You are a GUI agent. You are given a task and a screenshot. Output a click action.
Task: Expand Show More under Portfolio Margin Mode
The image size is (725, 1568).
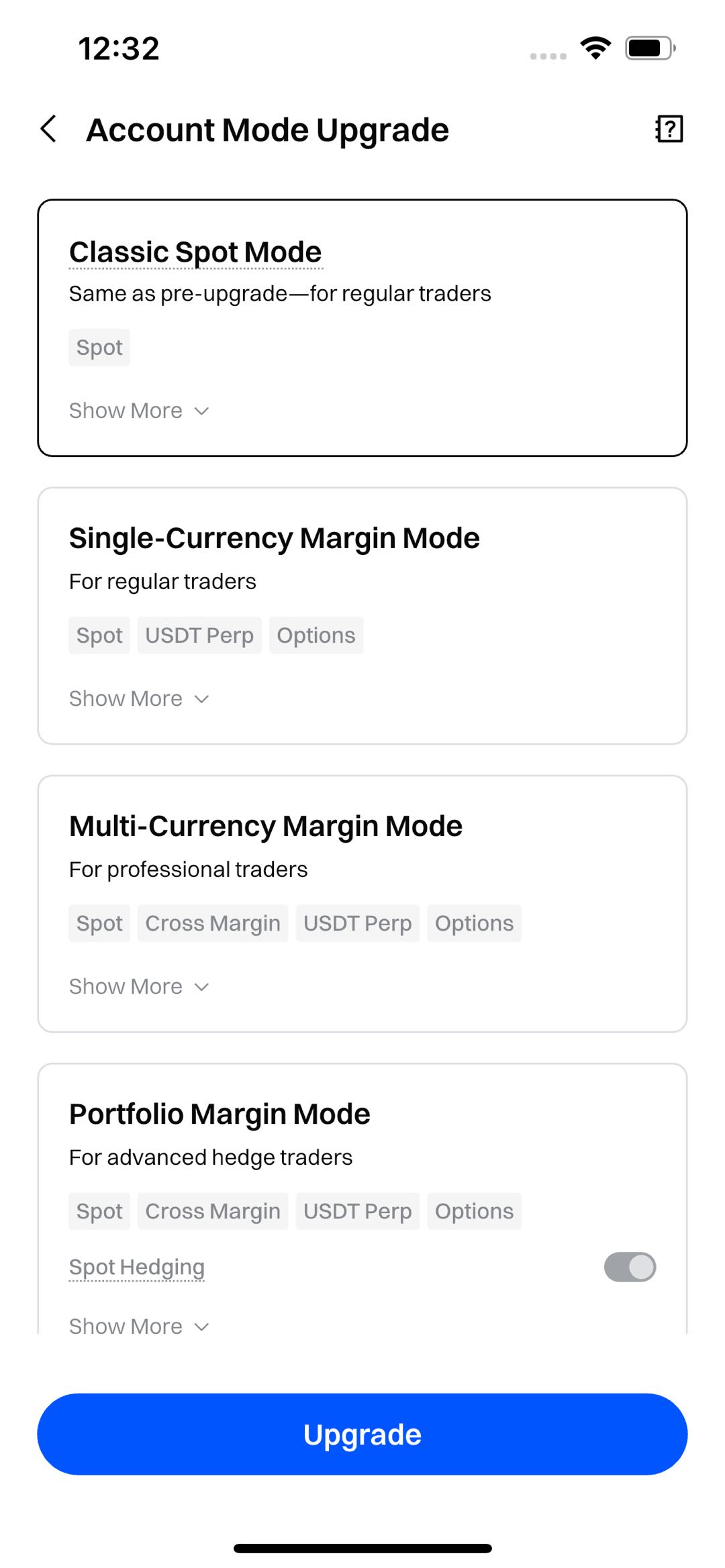[139, 1325]
